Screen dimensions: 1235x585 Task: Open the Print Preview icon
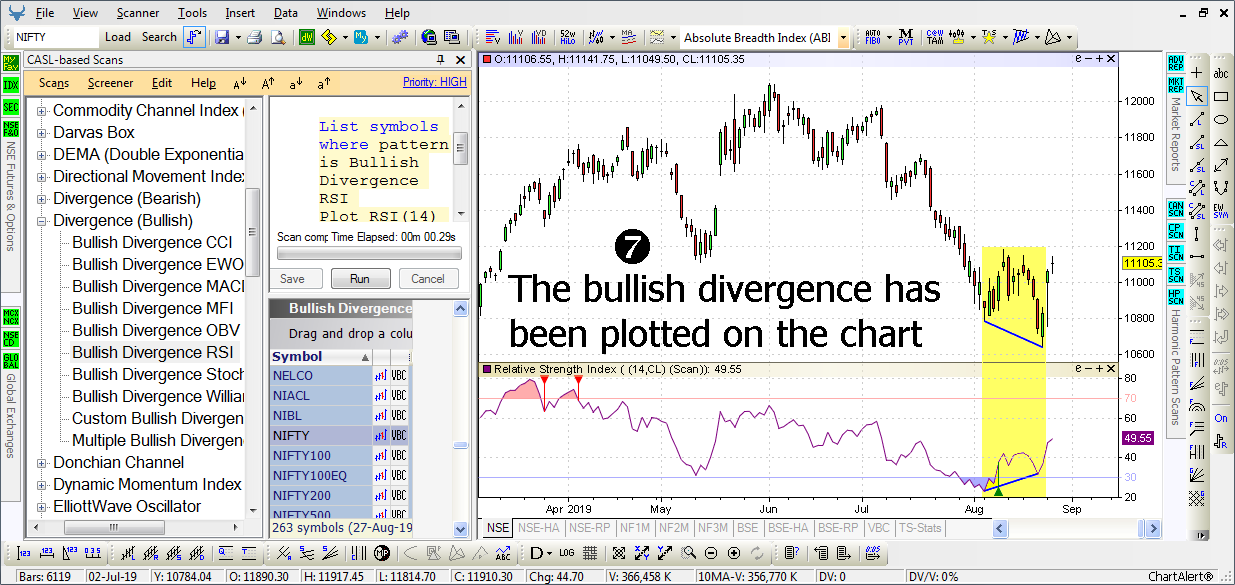[x=277, y=37]
